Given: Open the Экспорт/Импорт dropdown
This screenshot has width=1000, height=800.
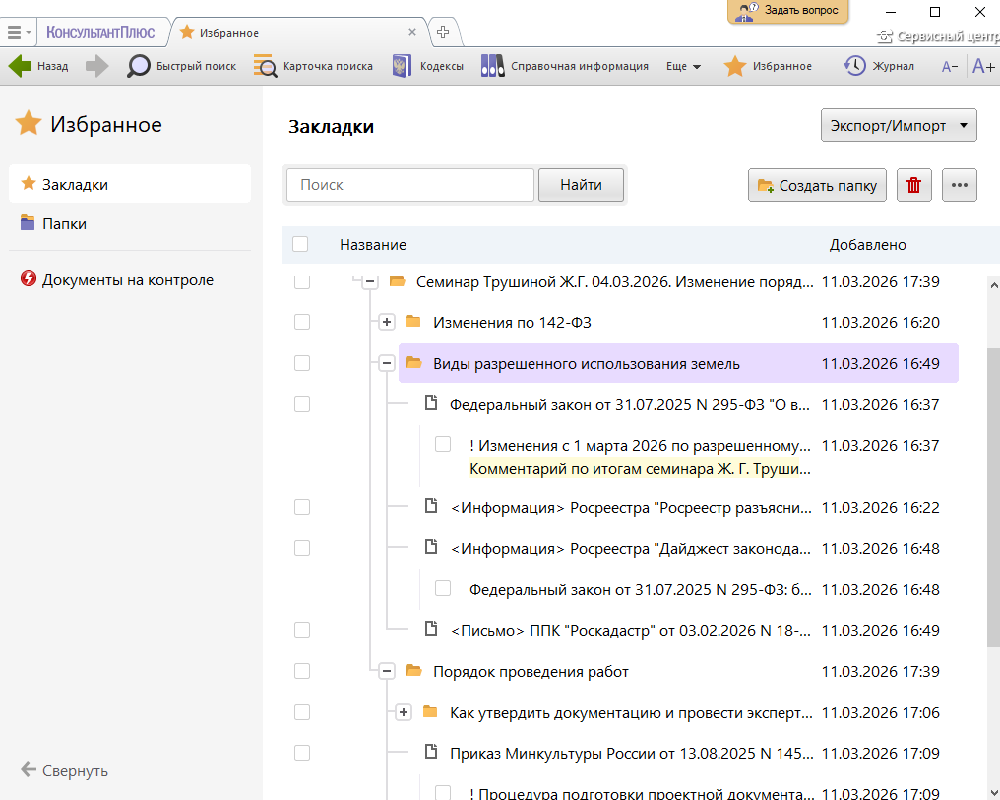Looking at the screenshot, I should click(x=898, y=126).
